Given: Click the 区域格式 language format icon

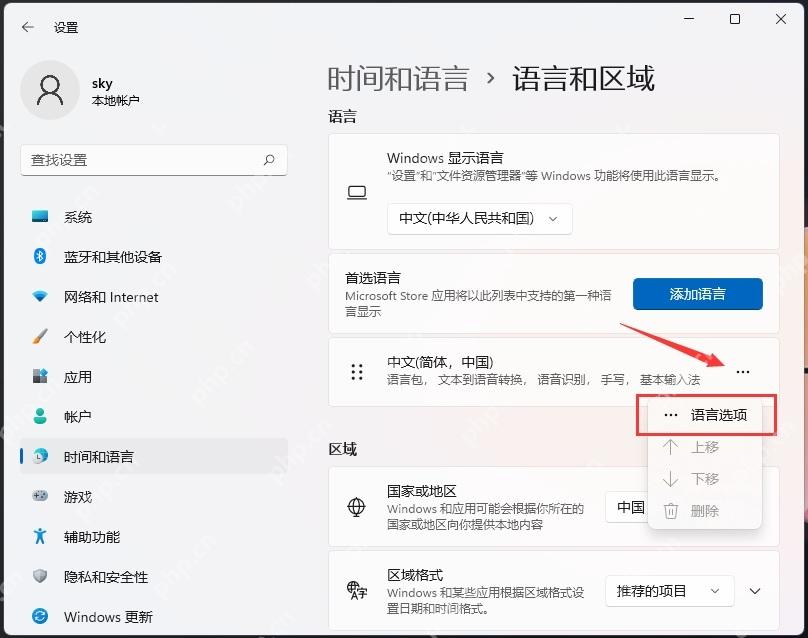Looking at the screenshot, I should 357,591.
